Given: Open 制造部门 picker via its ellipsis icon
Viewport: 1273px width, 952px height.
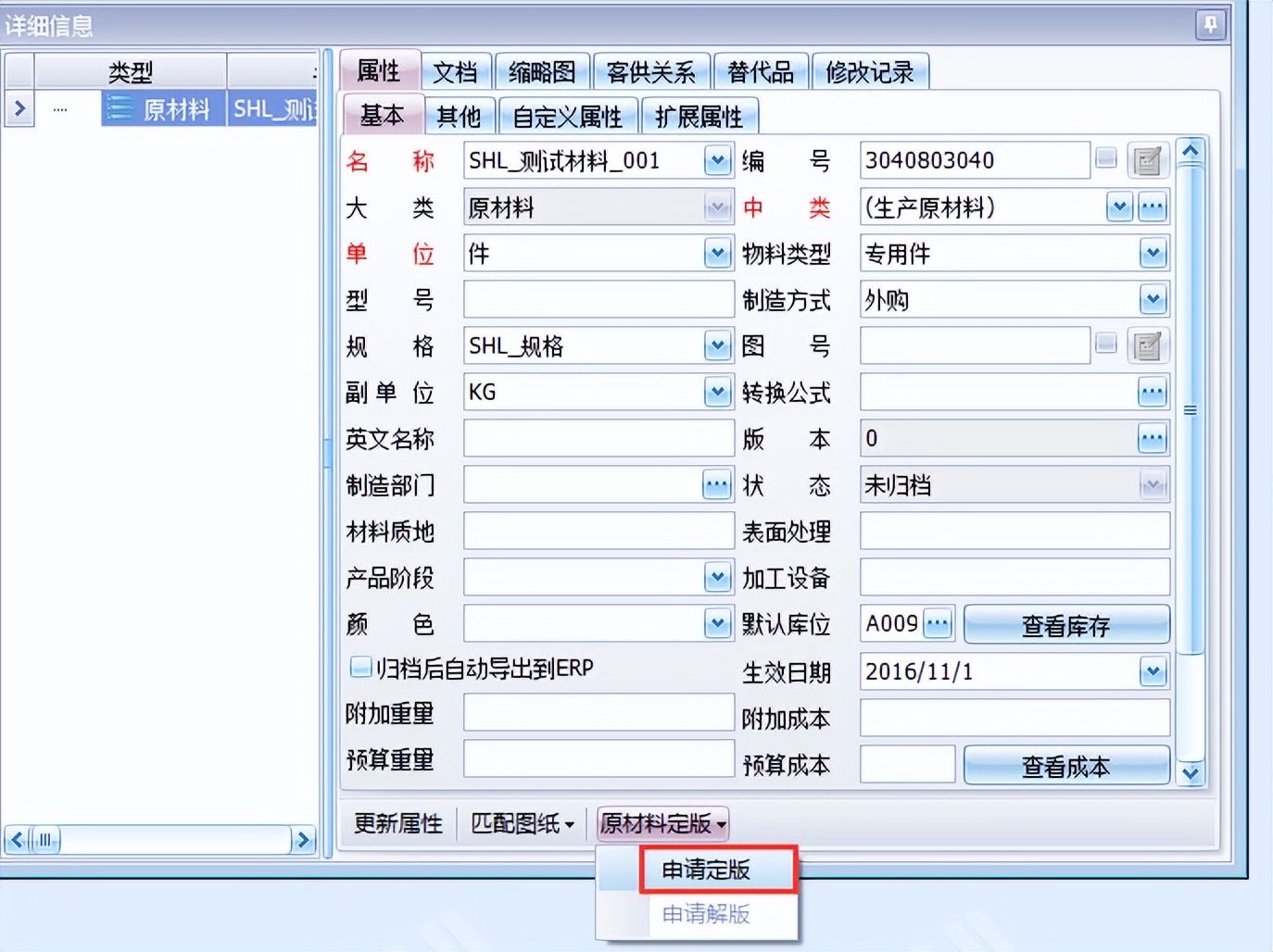Looking at the screenshot, I should [x=715, y=484].
